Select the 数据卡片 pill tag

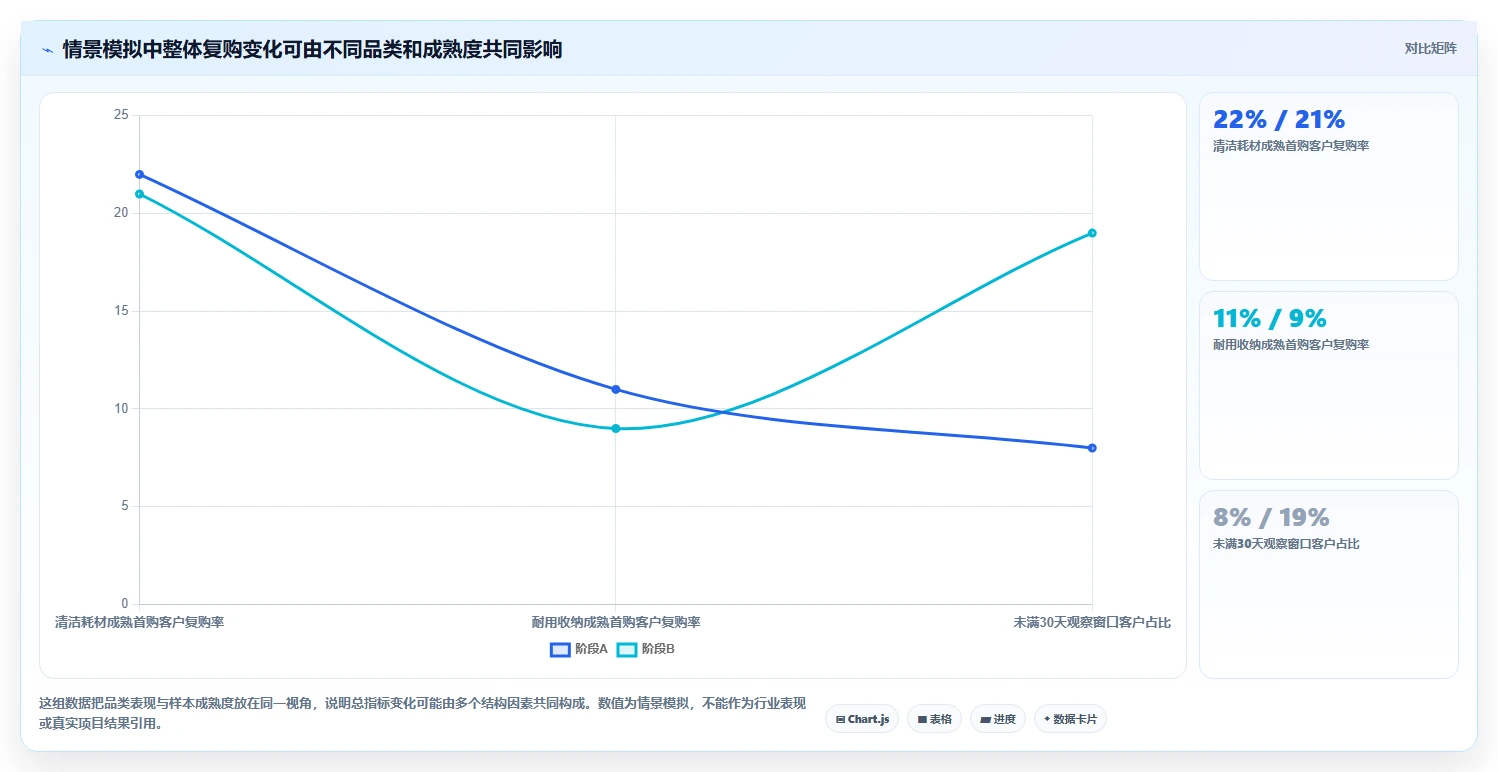(x=1070, y=719)
